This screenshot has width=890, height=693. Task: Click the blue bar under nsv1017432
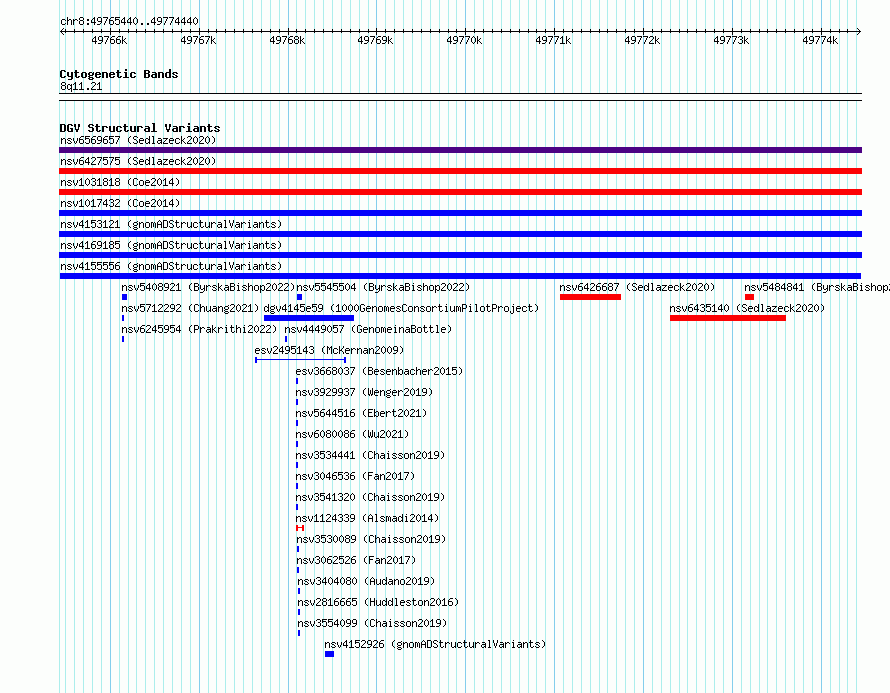(460, 213)
